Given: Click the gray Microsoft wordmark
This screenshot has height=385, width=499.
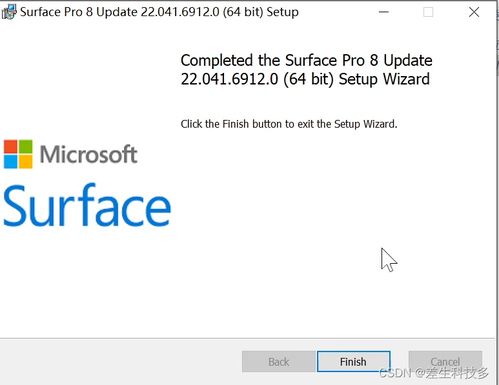Looking at the screenshot, I should click(x=88, y=154).
